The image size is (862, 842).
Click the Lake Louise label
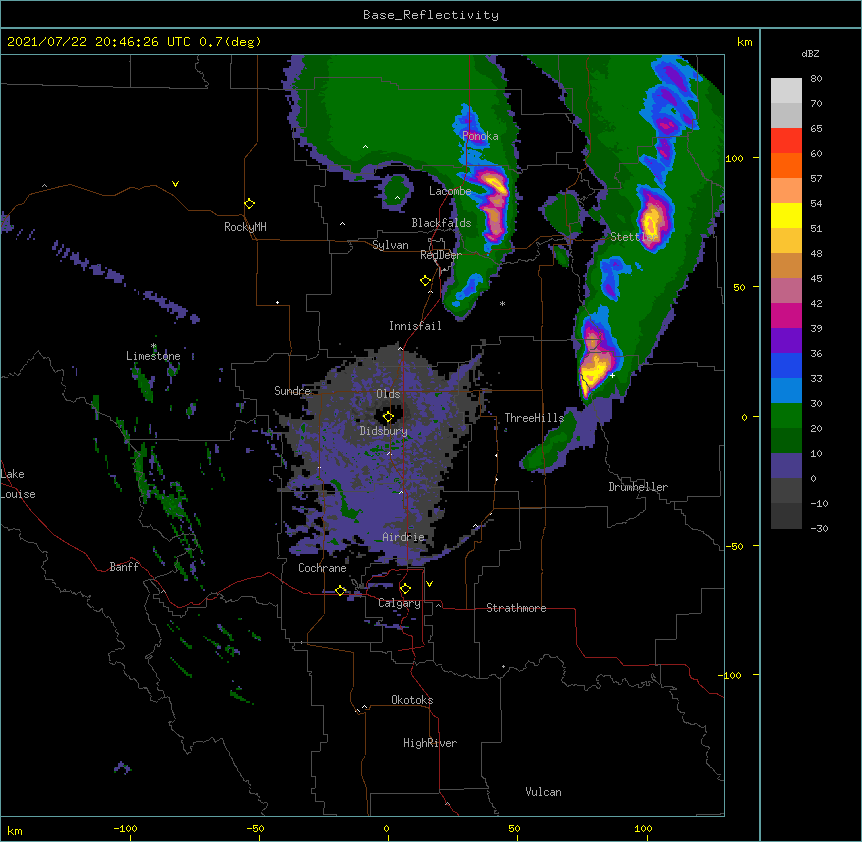(18, 484)
